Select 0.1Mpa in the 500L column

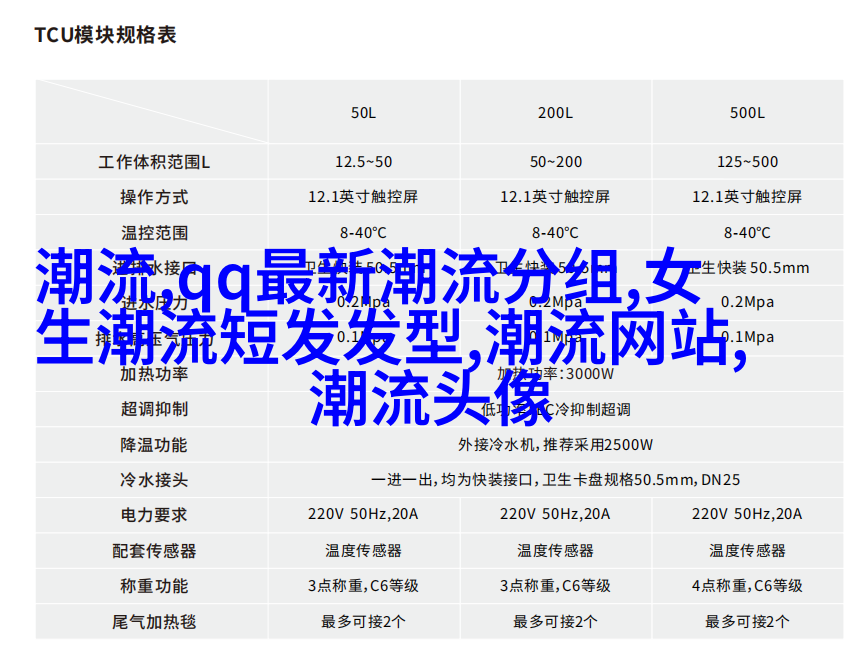coord(747,337)
